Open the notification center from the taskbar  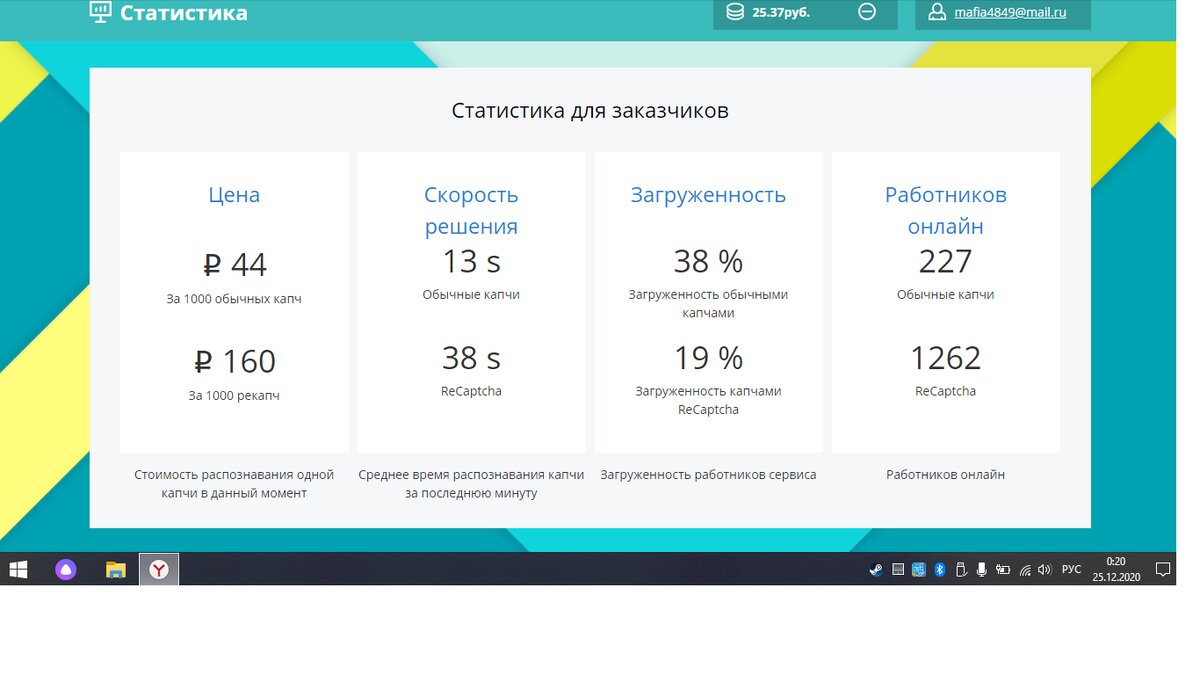pos(1162,568)
